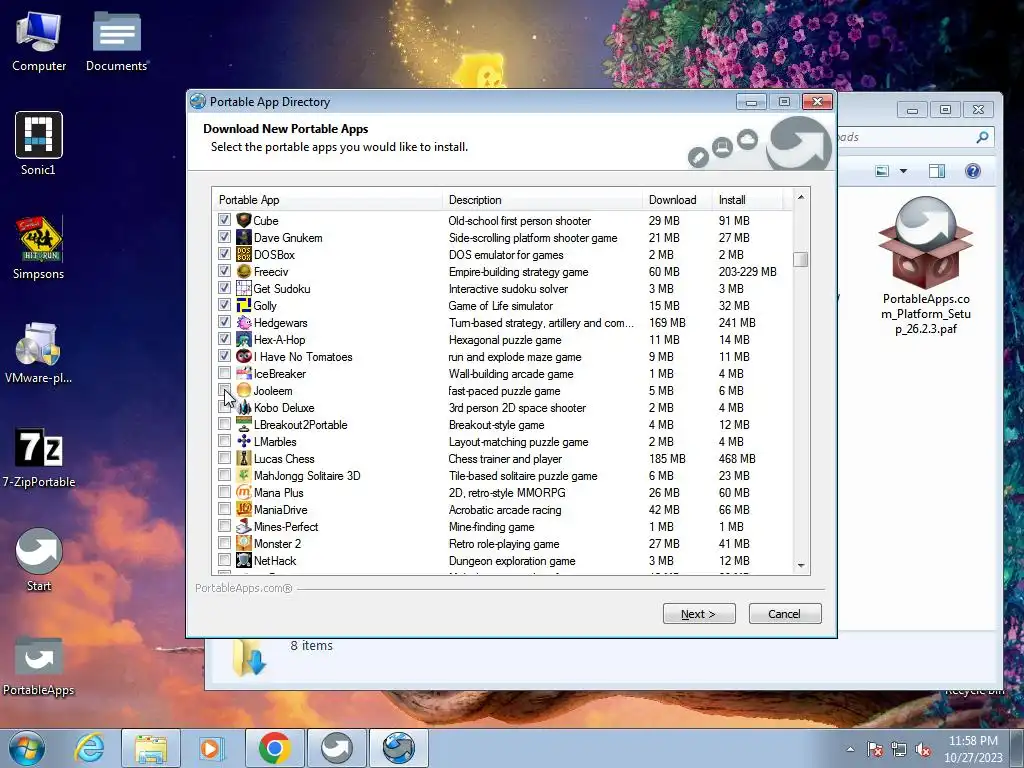This screenshot has width=1024, height=768.
Task: Click the Cube app icon in list
Action: 244,221
